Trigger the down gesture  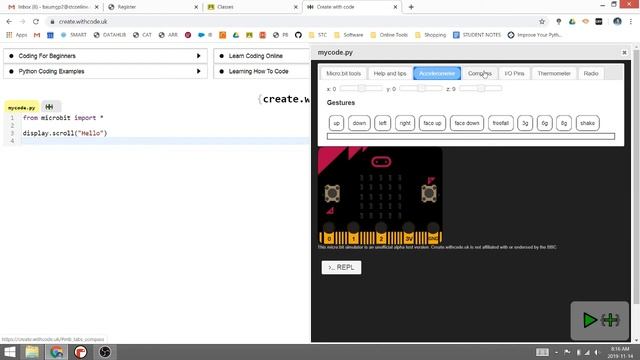coord(359,123)
